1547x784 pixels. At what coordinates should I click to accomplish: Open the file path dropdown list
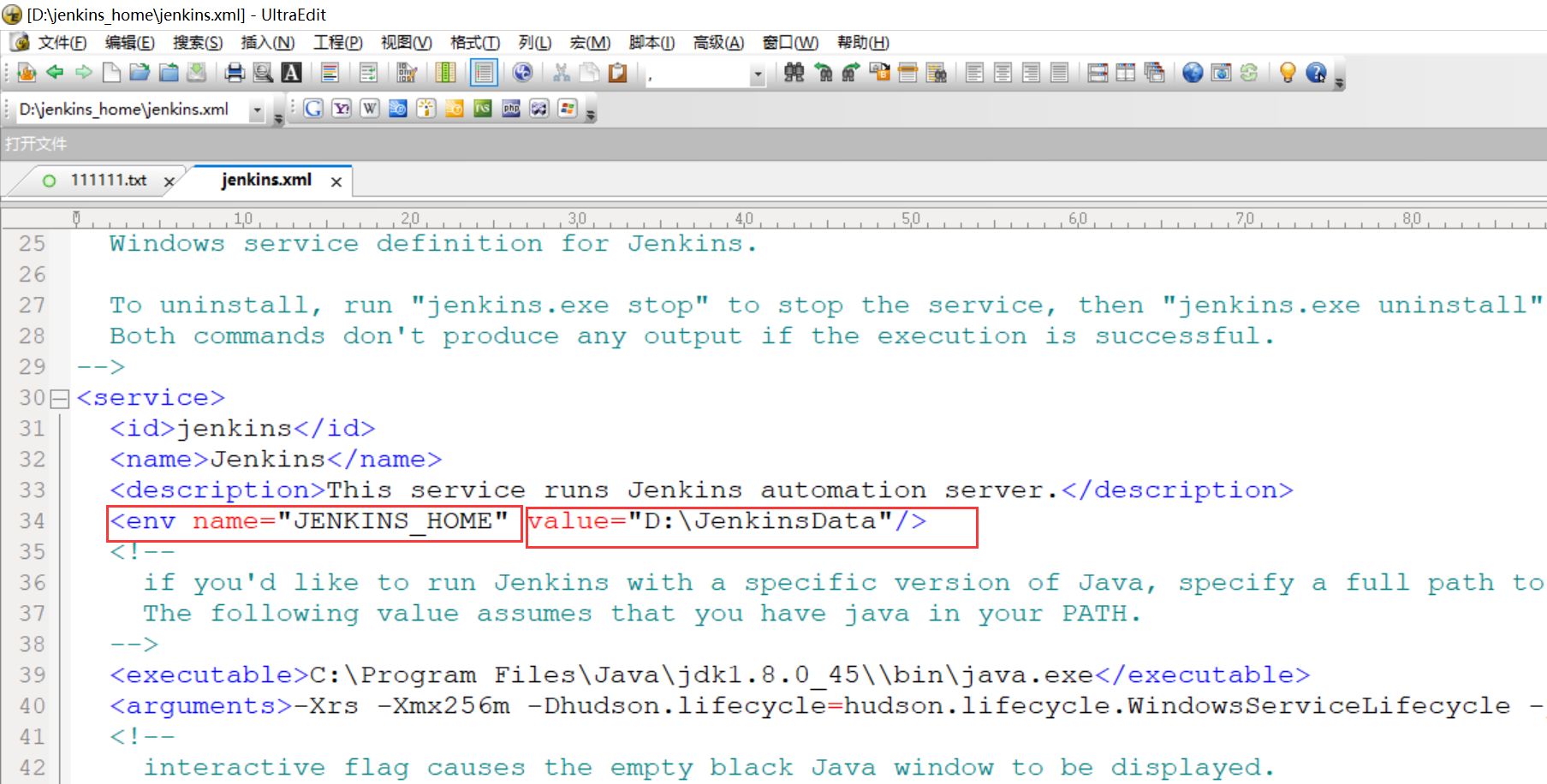(x=259, y=110)
